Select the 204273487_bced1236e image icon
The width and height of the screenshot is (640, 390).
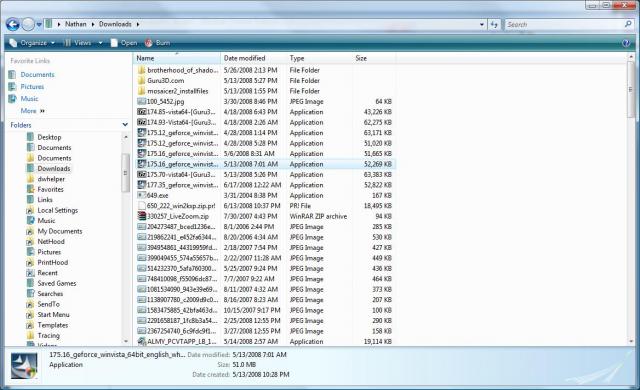tap(142, 227)
